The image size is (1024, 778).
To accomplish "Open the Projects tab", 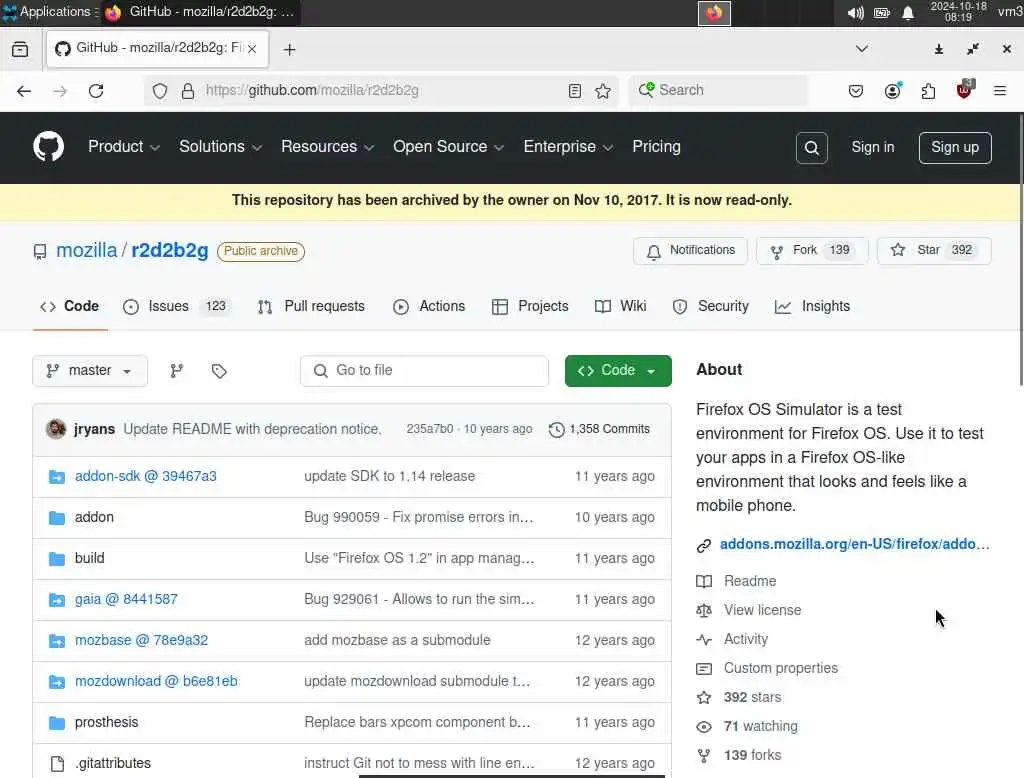I will pos(530,306).
